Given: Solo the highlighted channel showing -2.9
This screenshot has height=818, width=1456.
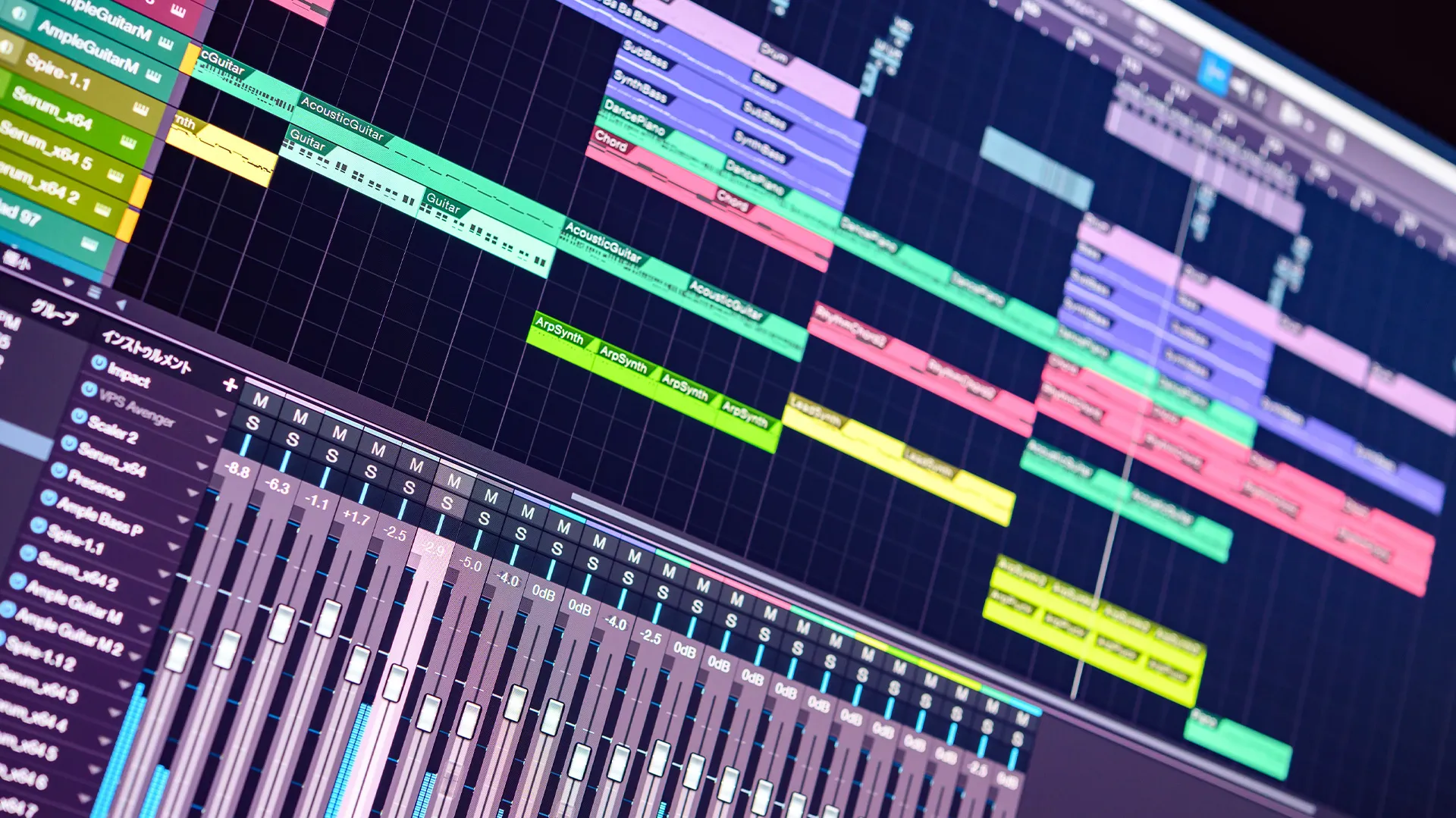Looking at the screenshot, I should point(447,503).
